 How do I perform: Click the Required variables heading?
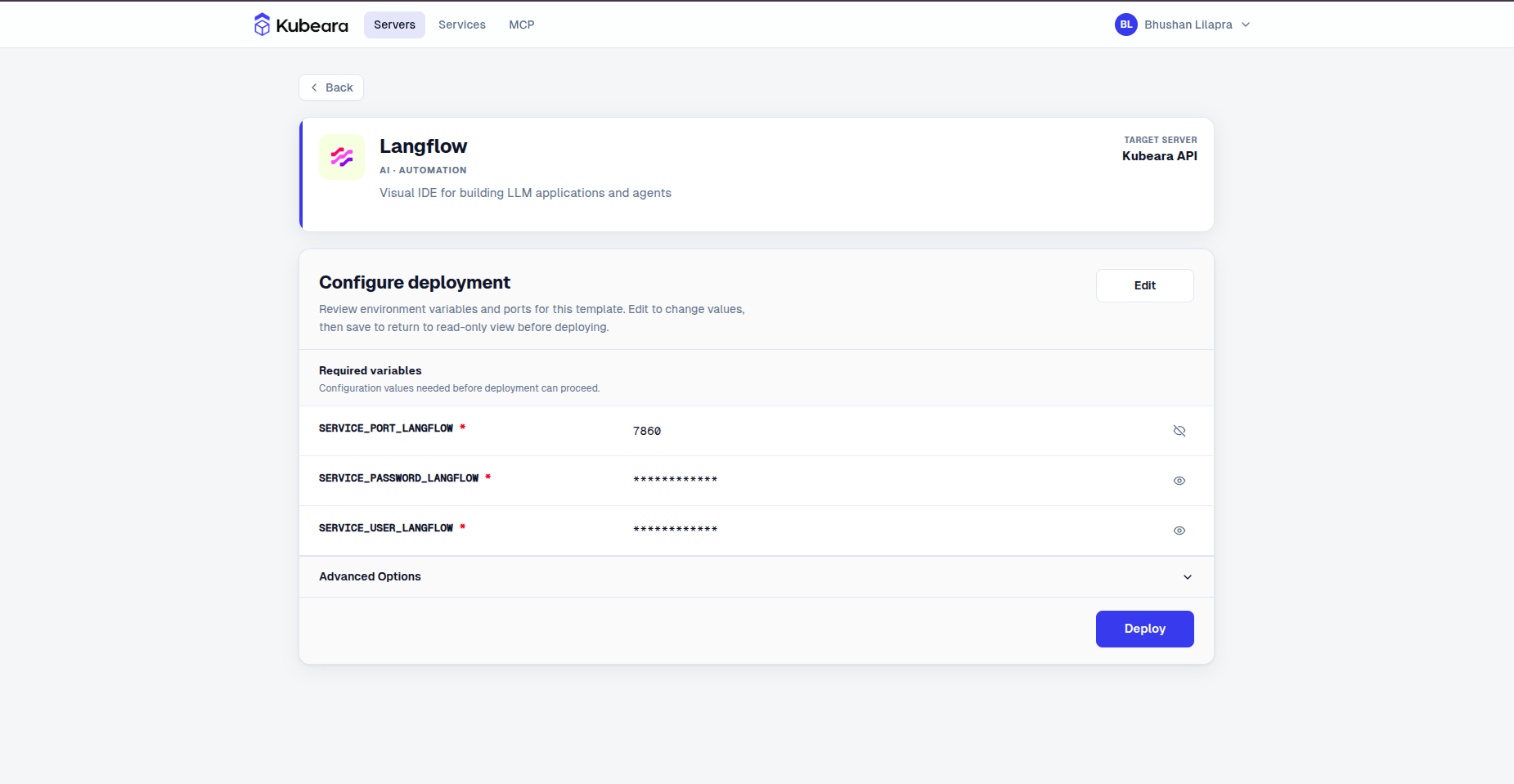click(x=371, y=370)
